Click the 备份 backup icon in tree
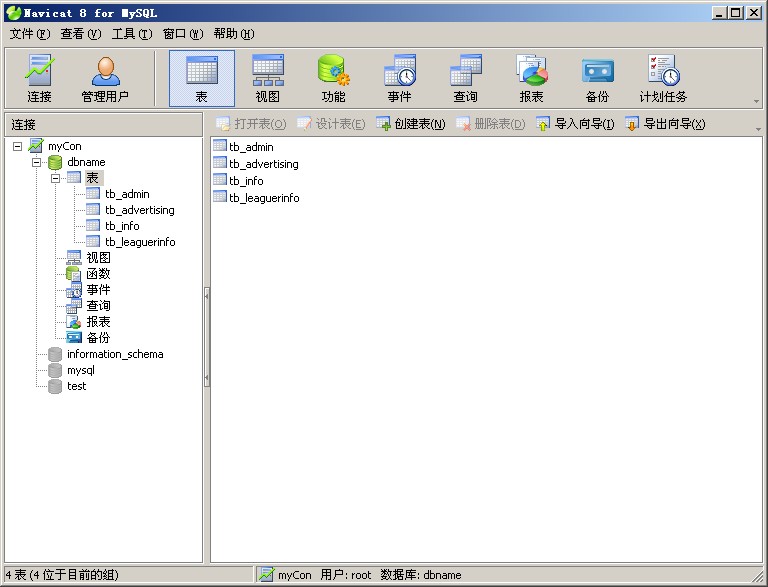 click(74, 338)
